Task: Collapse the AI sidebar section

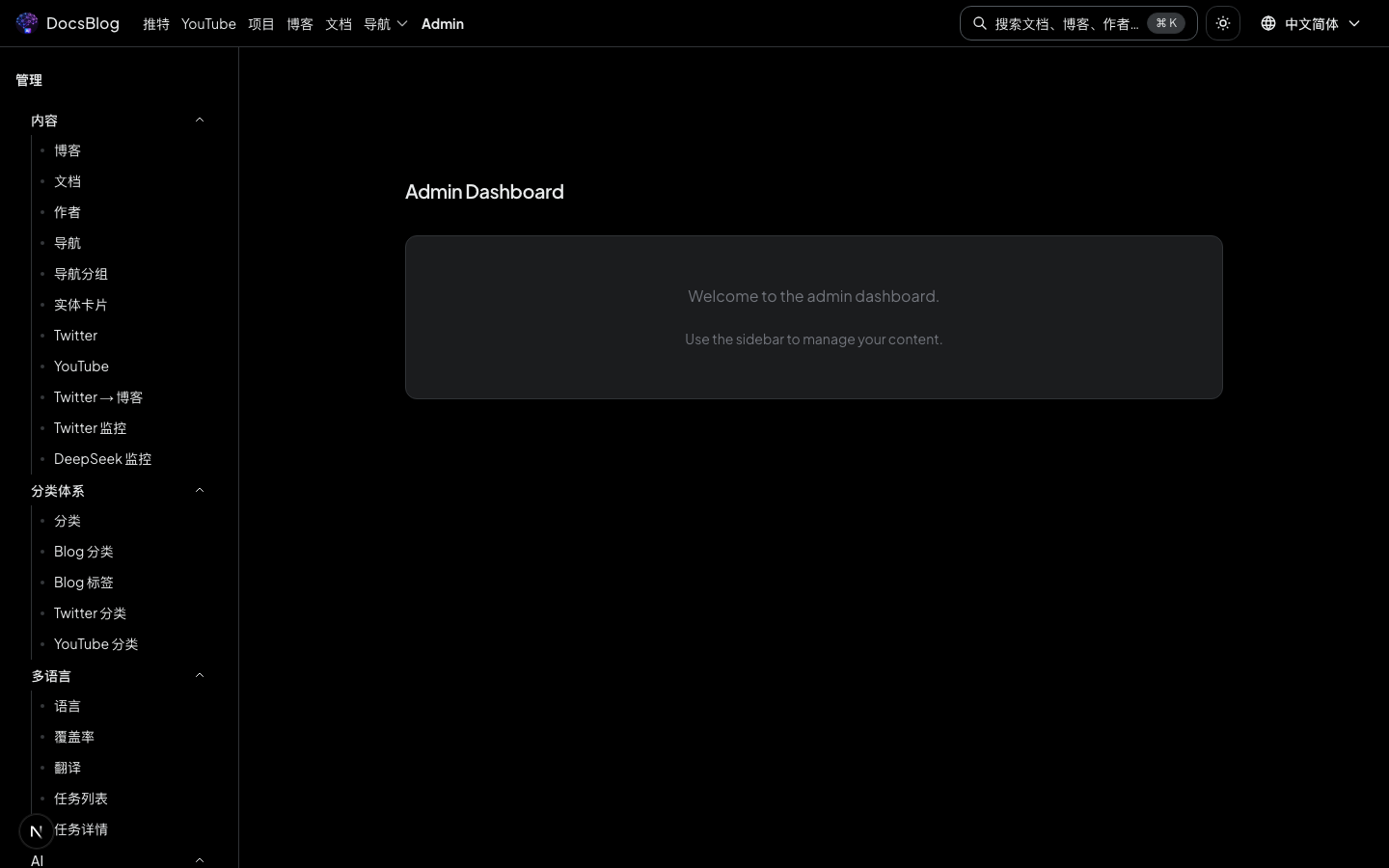Action: pos(200,860)
